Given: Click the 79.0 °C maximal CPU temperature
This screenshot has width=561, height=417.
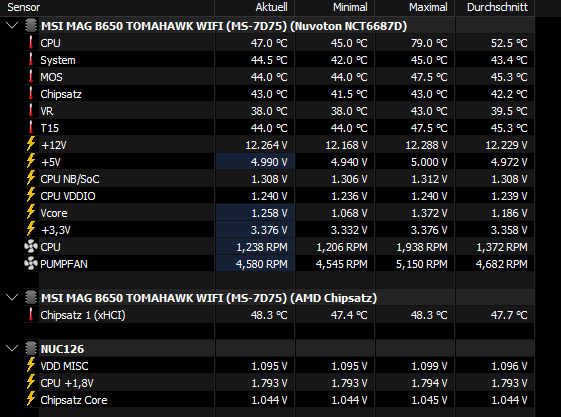Looking at the screenshot, I should point(429,43).
